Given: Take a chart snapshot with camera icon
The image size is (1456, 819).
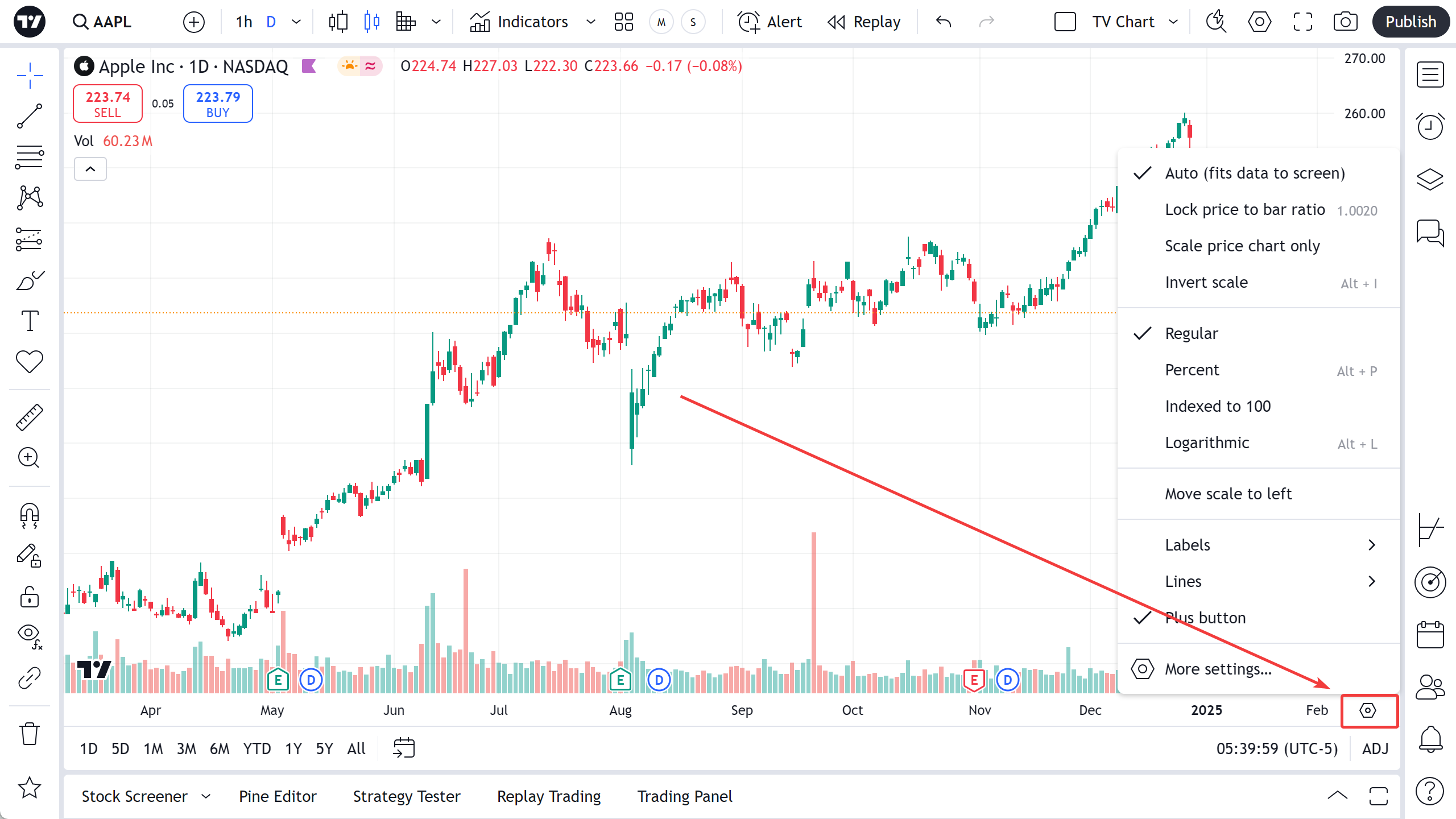Looking at the screenshot, I should coord(1345,22).
